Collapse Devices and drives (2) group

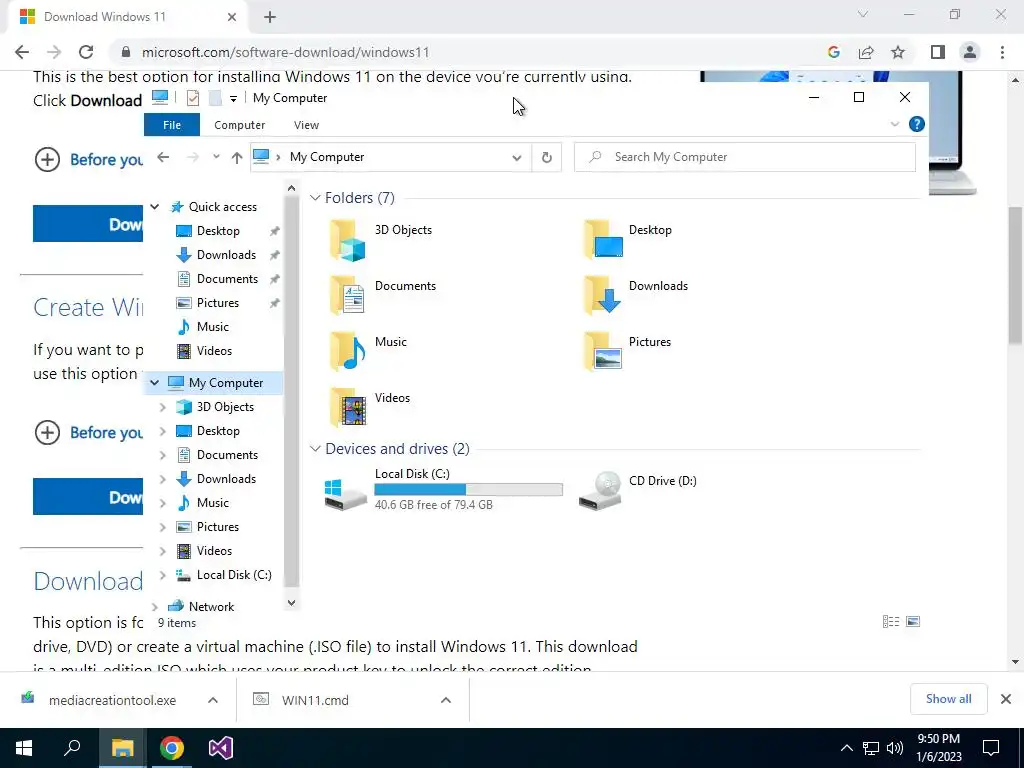(315, 449)
